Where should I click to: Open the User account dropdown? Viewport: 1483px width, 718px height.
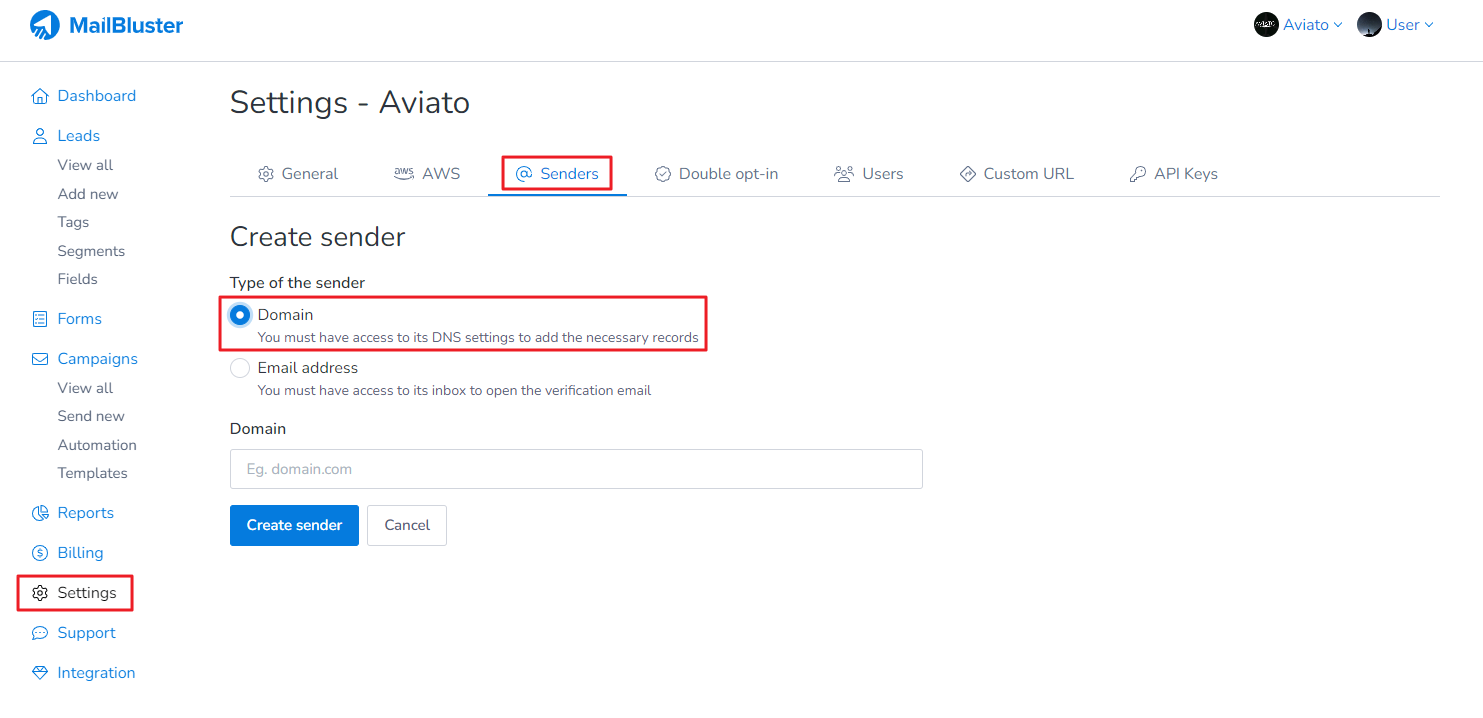(x=1396, y=25)
